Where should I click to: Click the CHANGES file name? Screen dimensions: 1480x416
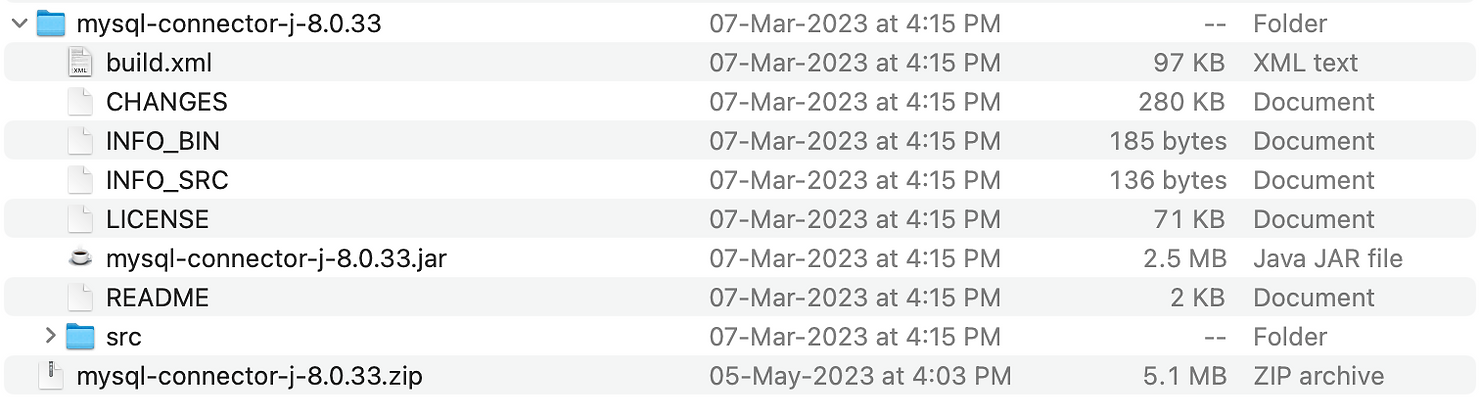pyautogui.click(x=166, y=102)
